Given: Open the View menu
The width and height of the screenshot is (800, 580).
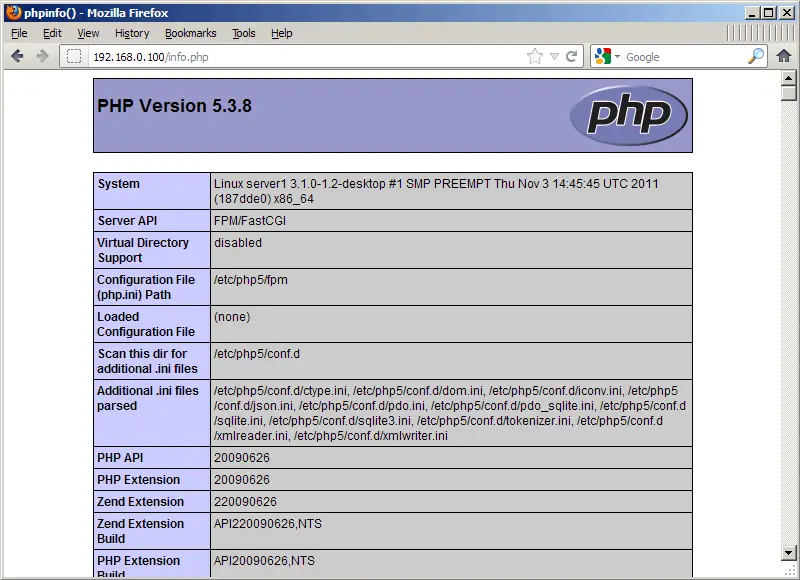Looking at the screenshot, I should point(88,33).
